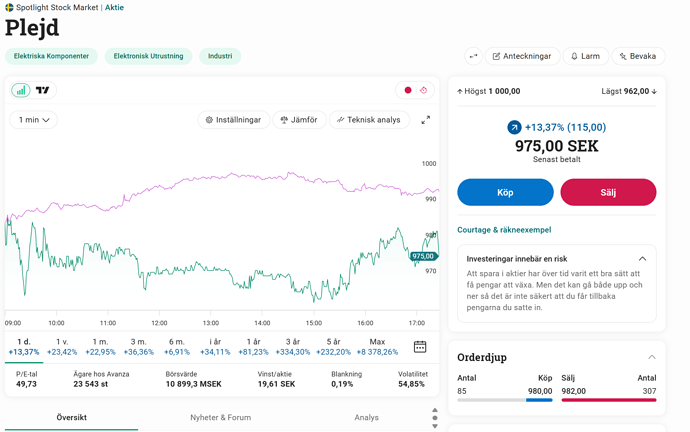Click the blue Köp order depth bar
Viewport: 690px width, 432px height.
(539, 400)
